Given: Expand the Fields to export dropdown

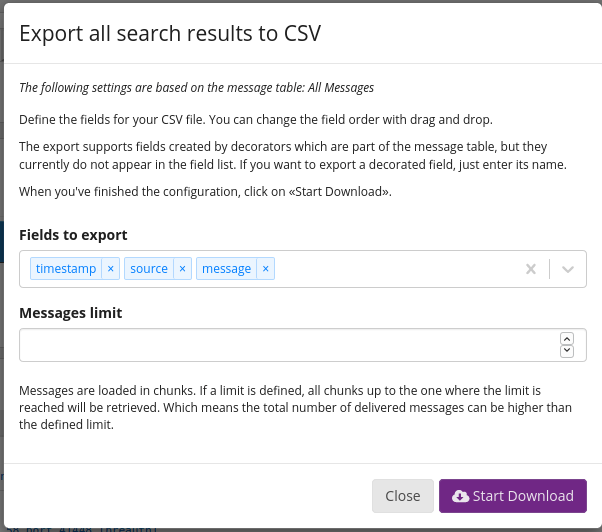Looking at the screenshot, I should pyautogui.click(x=568, y=269).
